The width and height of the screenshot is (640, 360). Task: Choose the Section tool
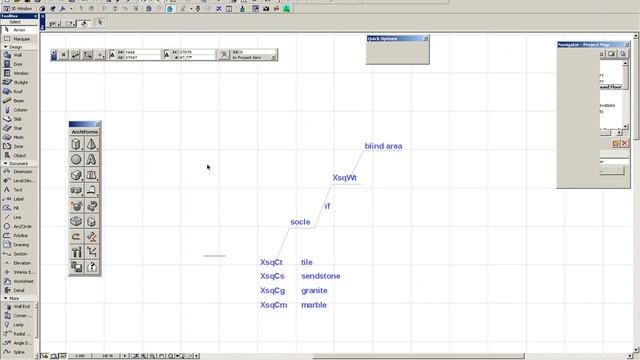[18, 253]
